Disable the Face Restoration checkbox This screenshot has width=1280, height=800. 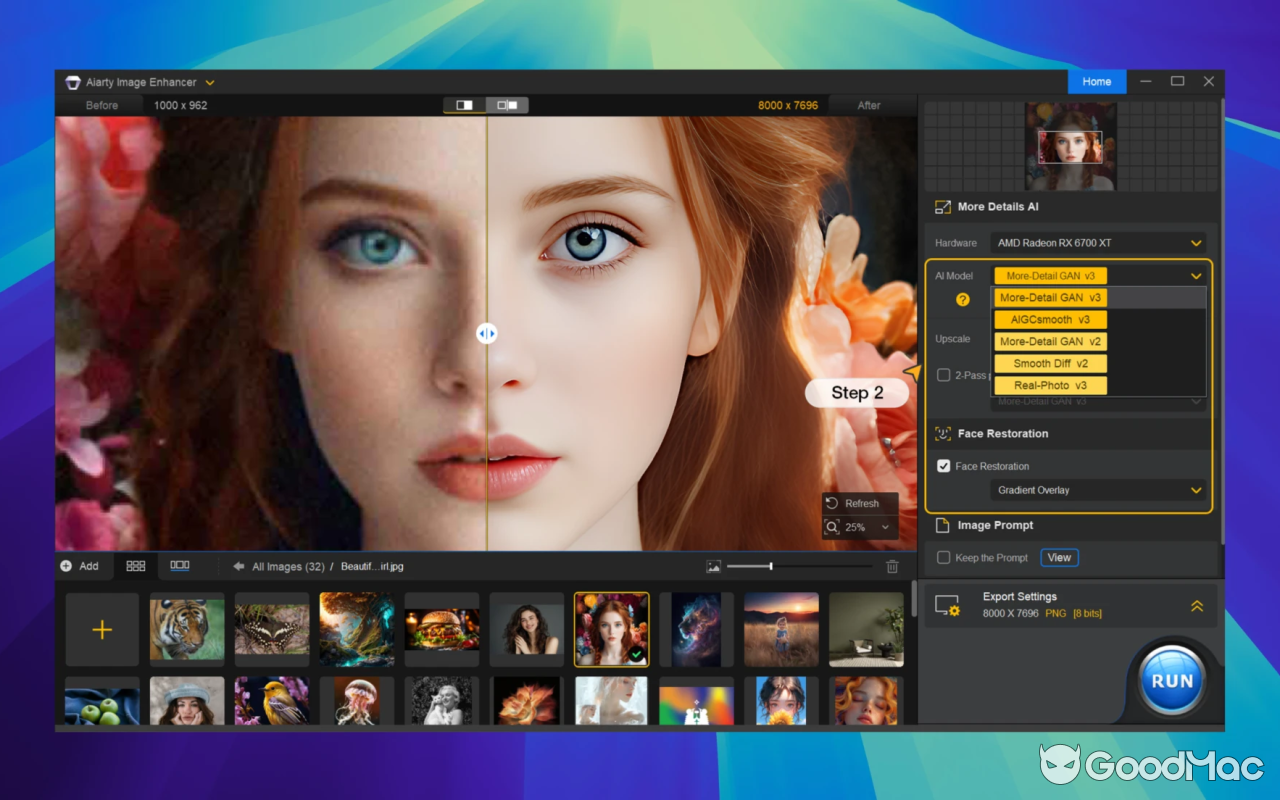(x=941, y=465)
